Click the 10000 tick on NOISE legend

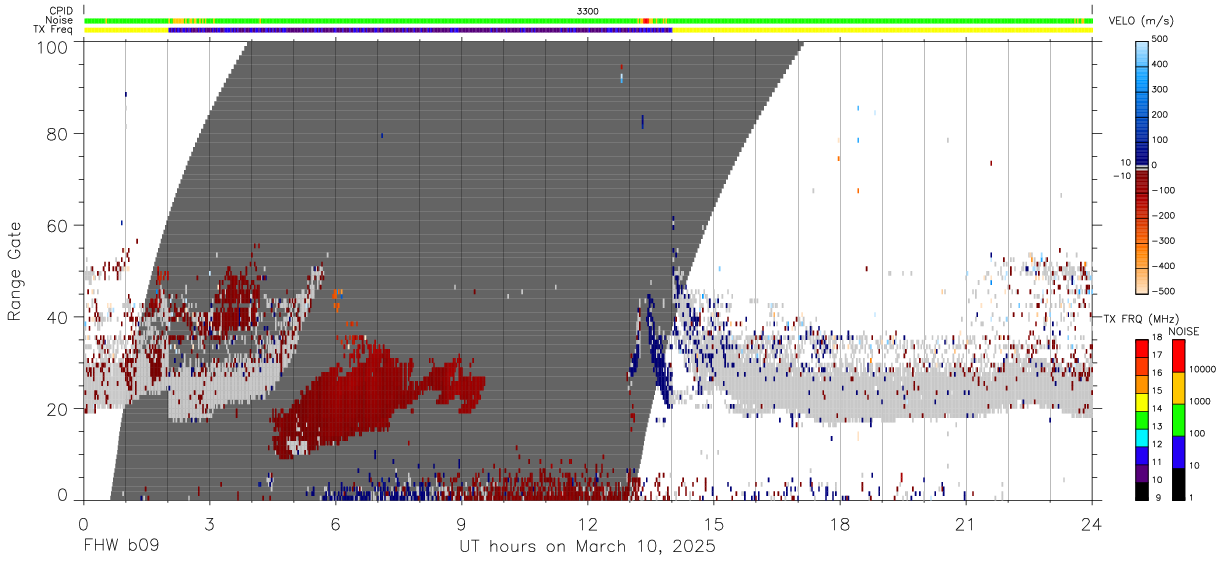tap(1201, 370)
